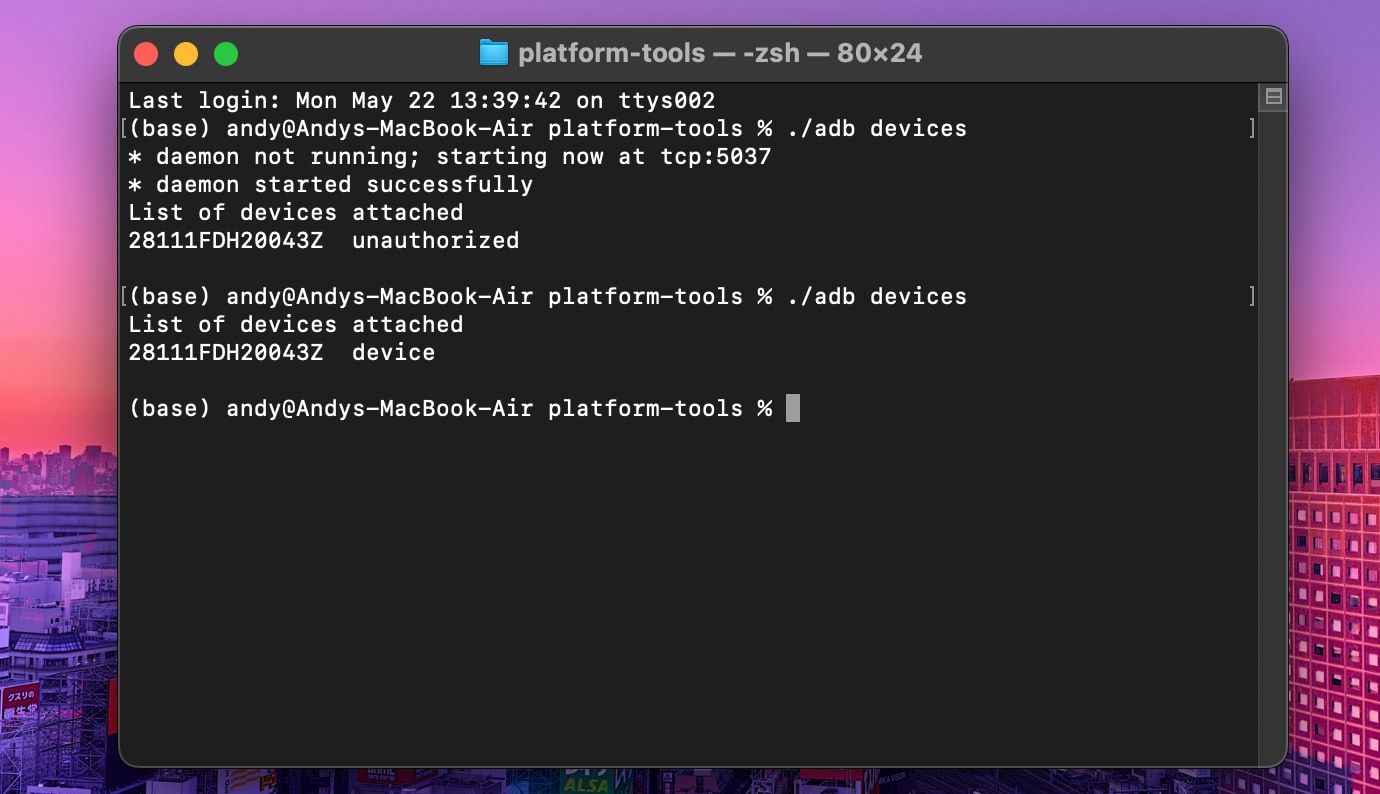Click the red close traffic light button

tap(146, 53)
